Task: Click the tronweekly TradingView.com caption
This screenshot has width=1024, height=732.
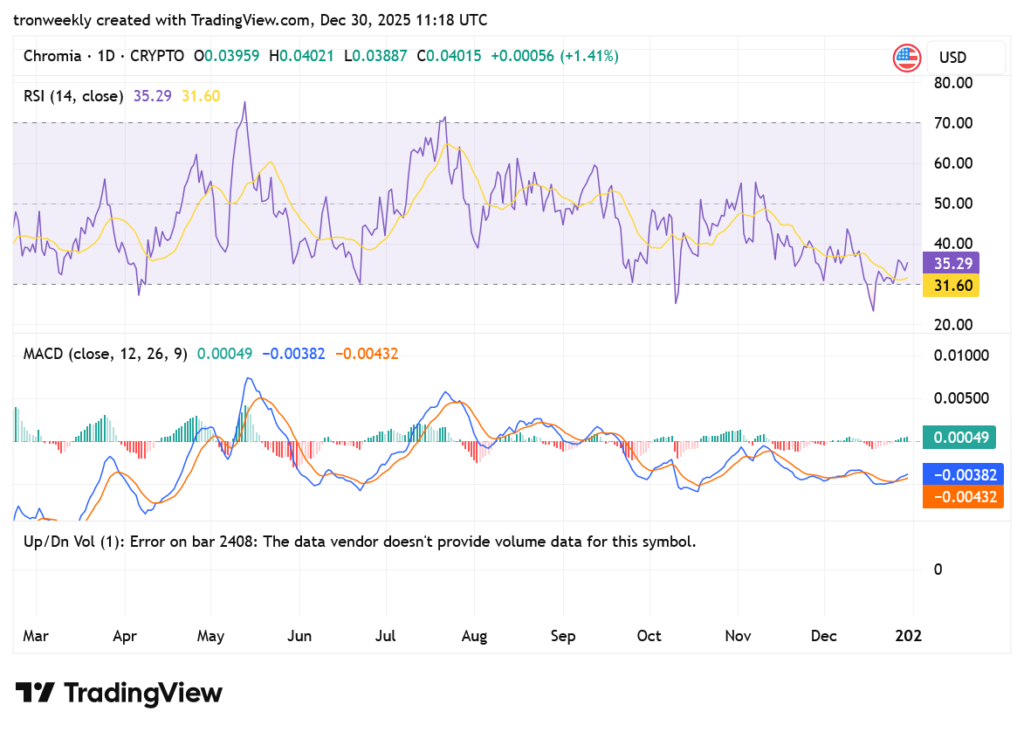Action: point(250,20)
